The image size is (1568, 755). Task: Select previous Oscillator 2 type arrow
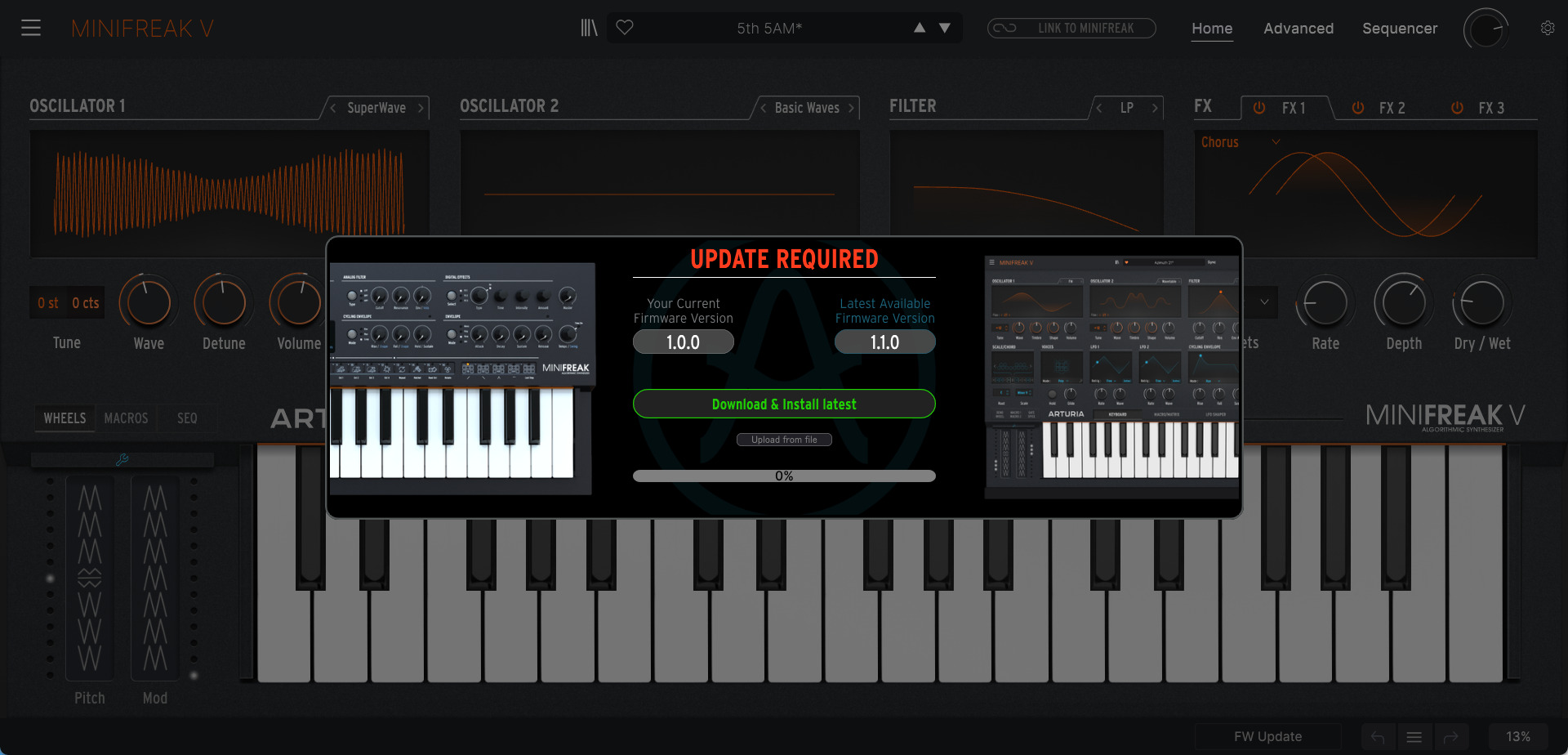(763, 108)
